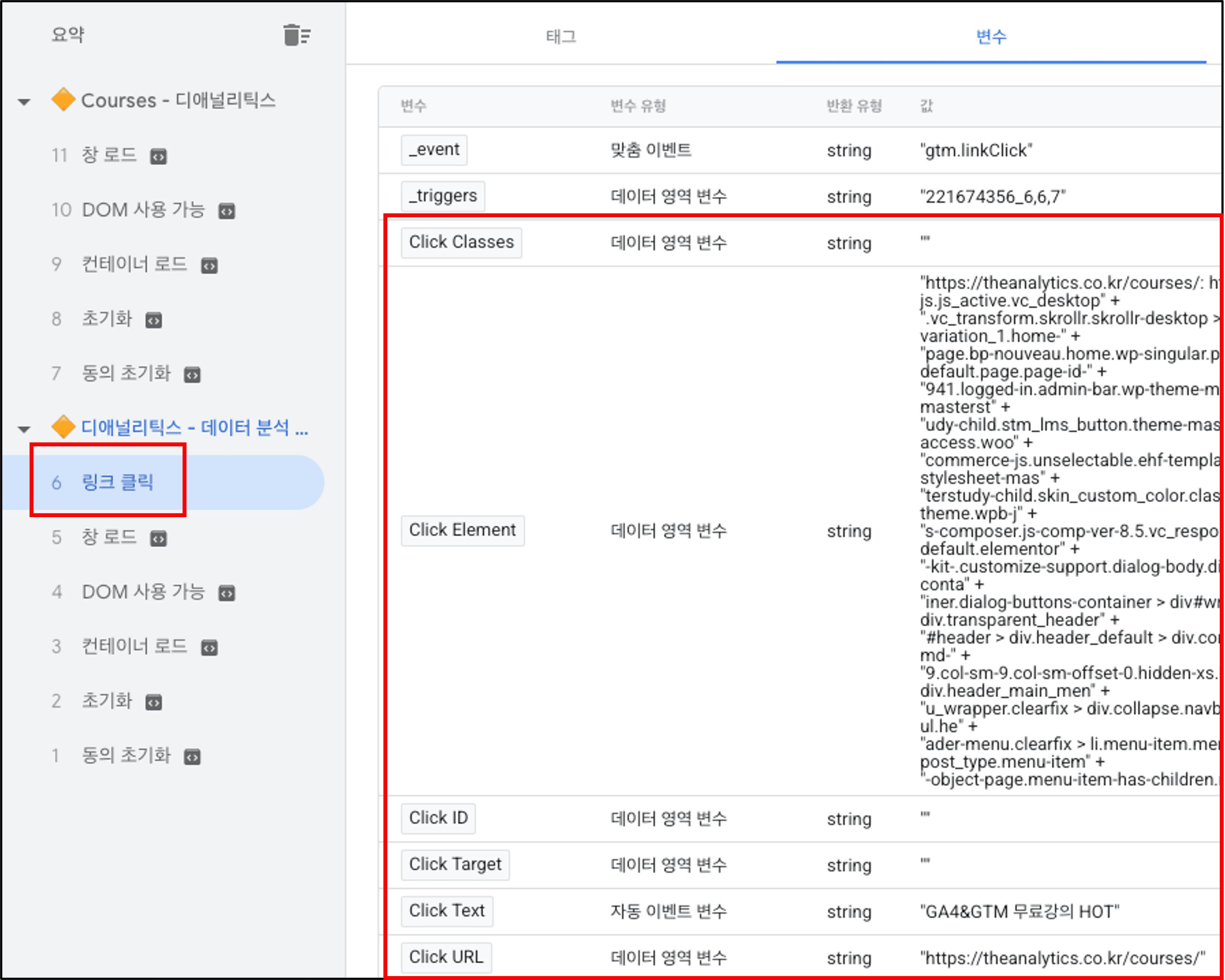Viewport: 1225px width, 980px height.
Task: Click the Click URL value https://theanalytics.co.kr/courses/
Action: point(1062,958)
